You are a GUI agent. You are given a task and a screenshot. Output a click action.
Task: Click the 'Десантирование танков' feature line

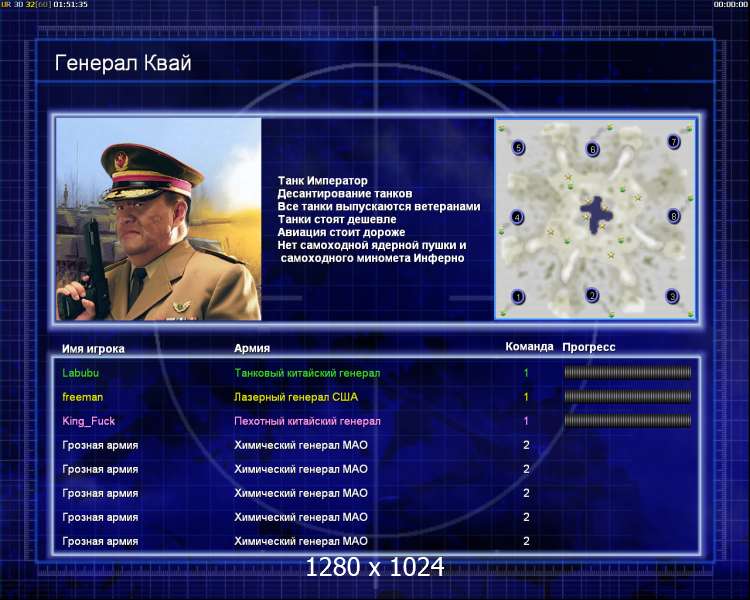[x=345, y=194]
